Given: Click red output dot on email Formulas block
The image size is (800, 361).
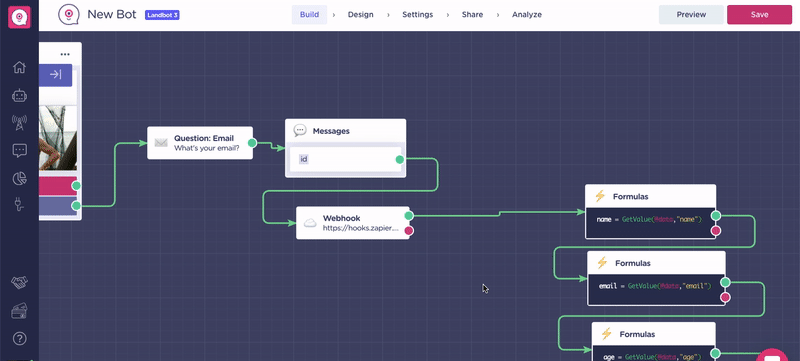Looking at the screenshot, I should click(725, 297).
